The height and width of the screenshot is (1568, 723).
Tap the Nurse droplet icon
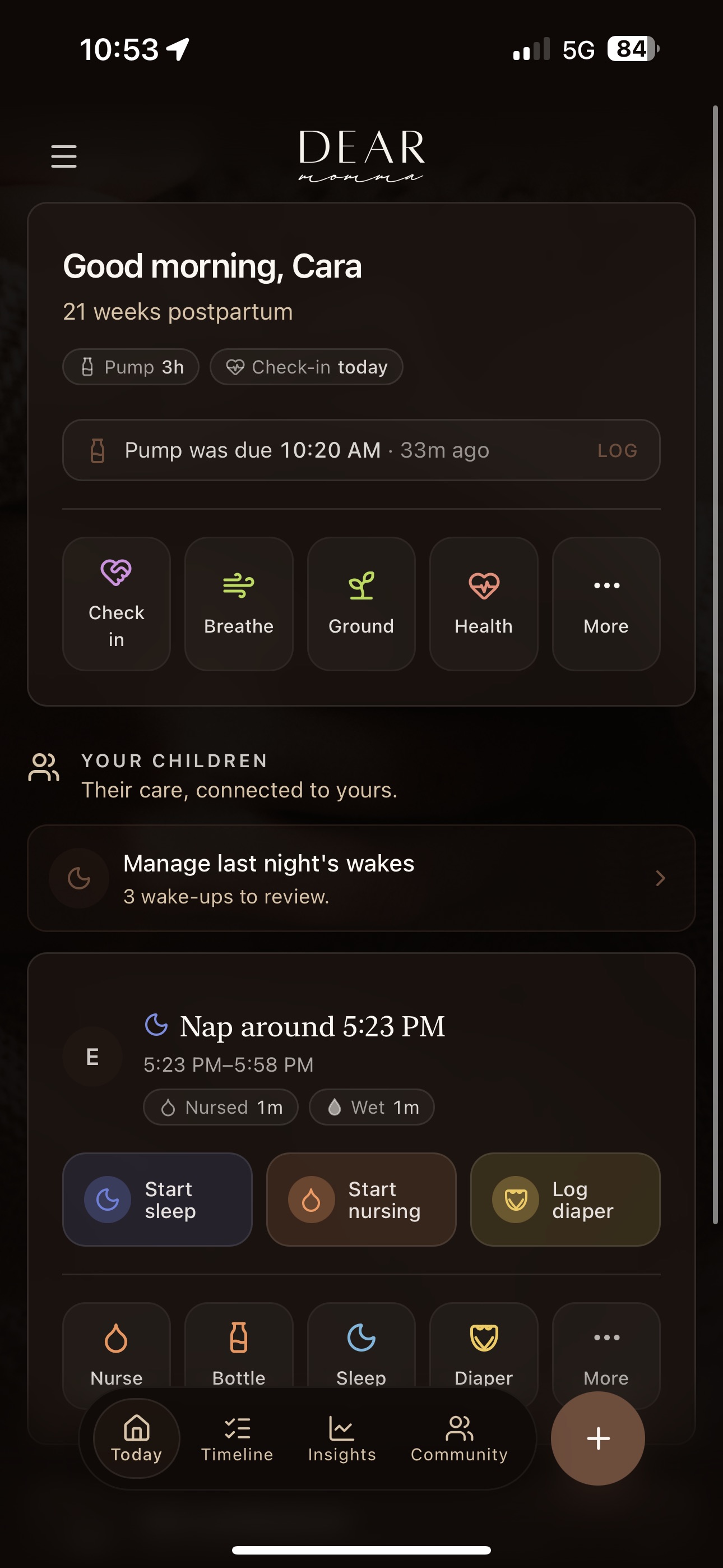pos(115,1338)
